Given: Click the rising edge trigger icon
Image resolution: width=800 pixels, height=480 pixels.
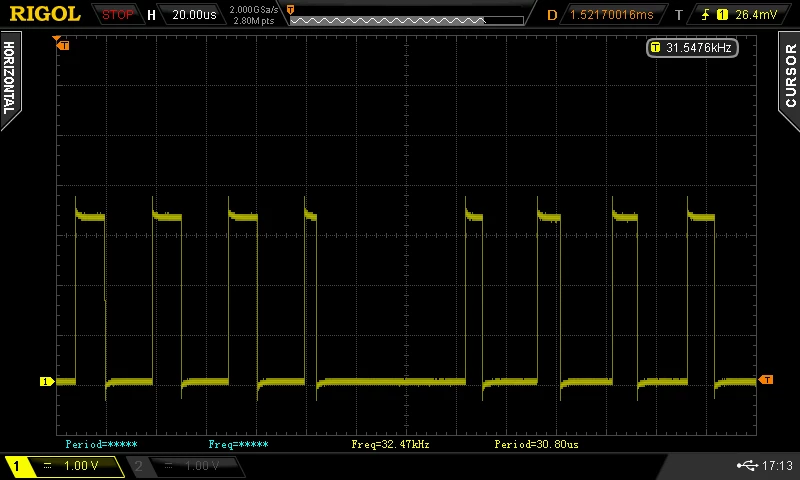Looking at the screenshot, I should (706, 15).
